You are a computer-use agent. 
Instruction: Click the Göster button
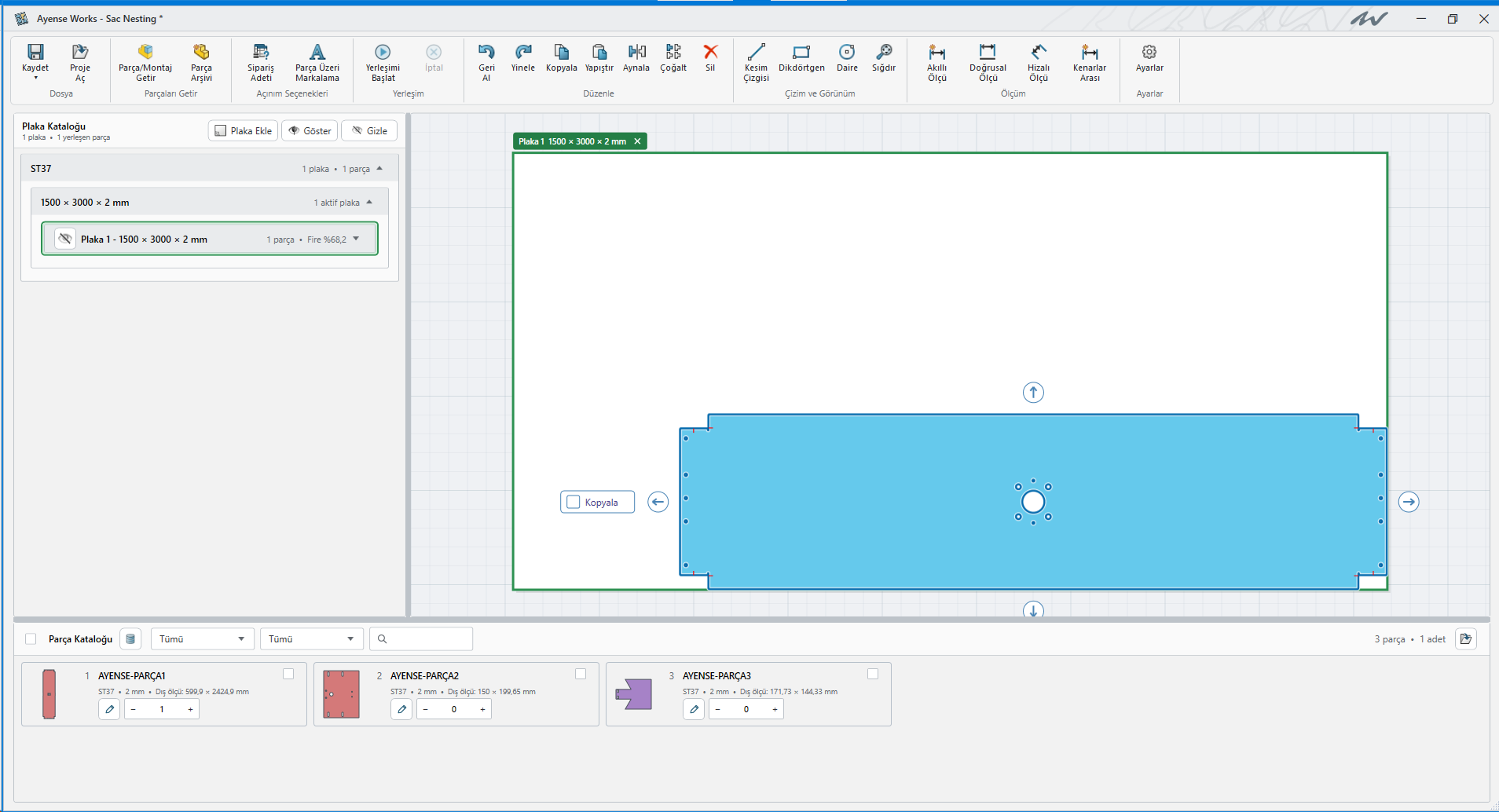pos(310,130)
